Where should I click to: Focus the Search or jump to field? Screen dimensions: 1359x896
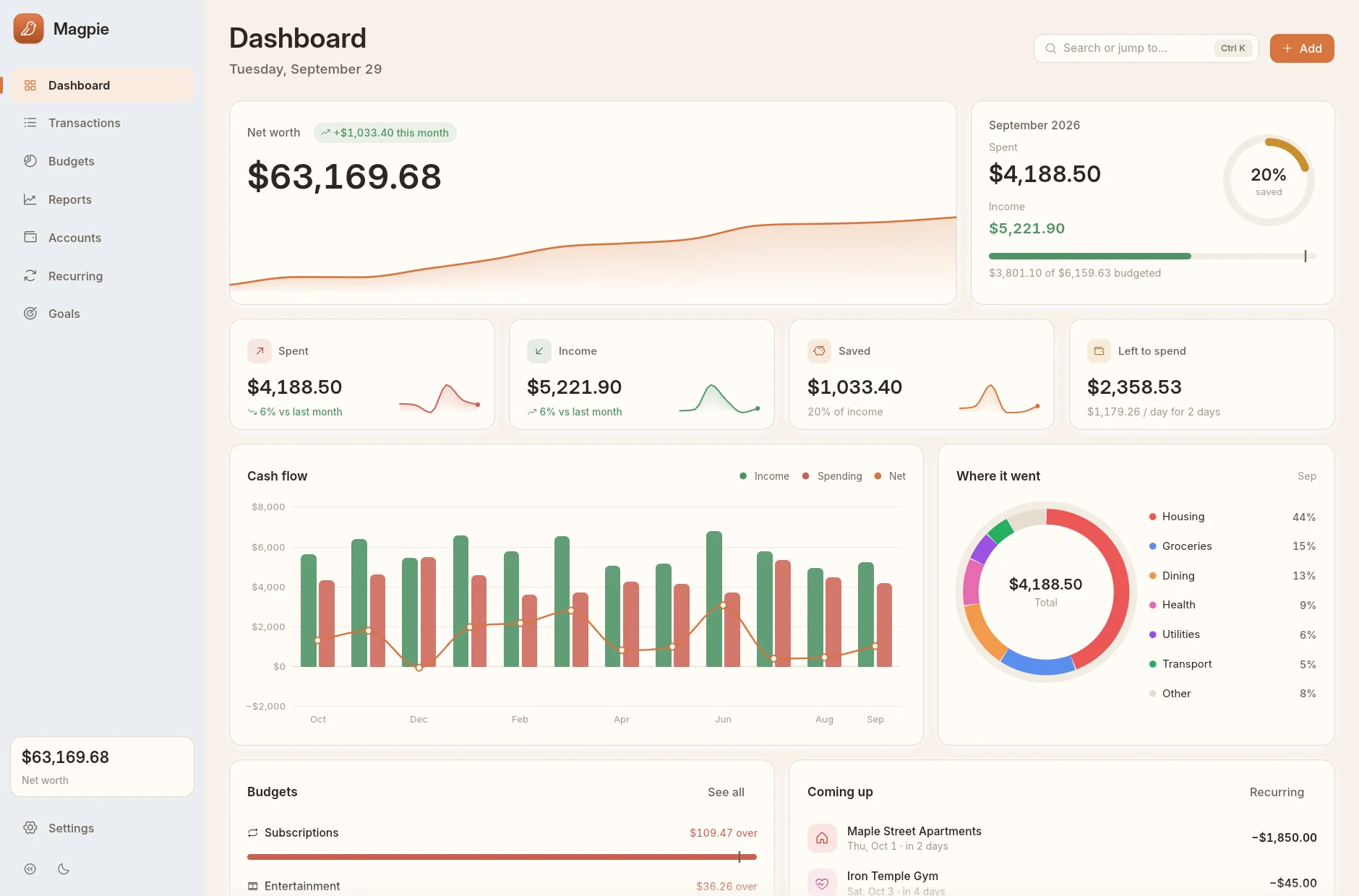[x=1146, y=48]
